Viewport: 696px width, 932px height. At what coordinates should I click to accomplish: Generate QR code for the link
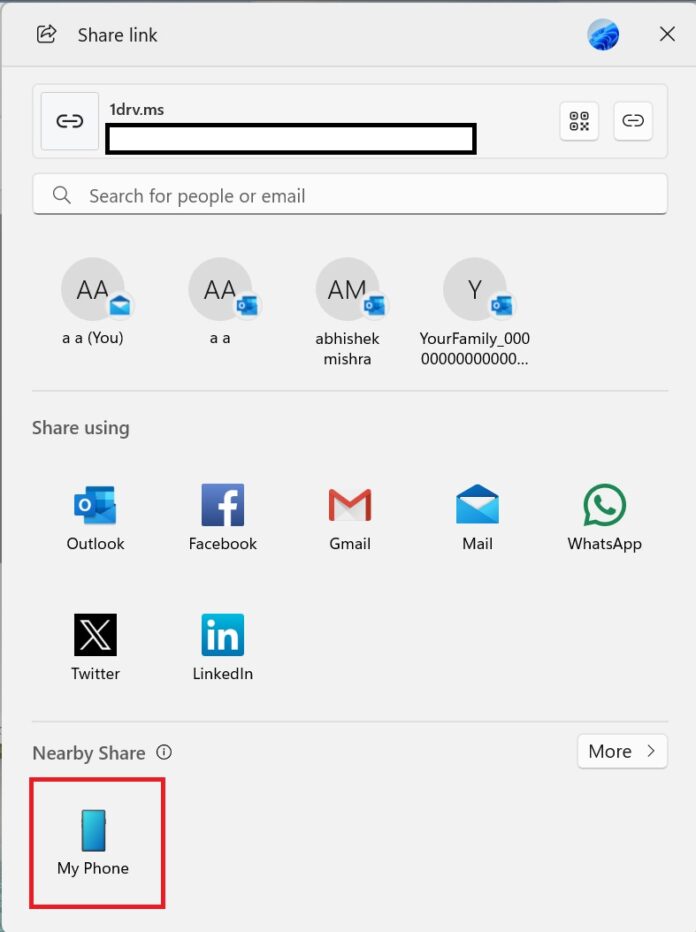coord(579,121)
